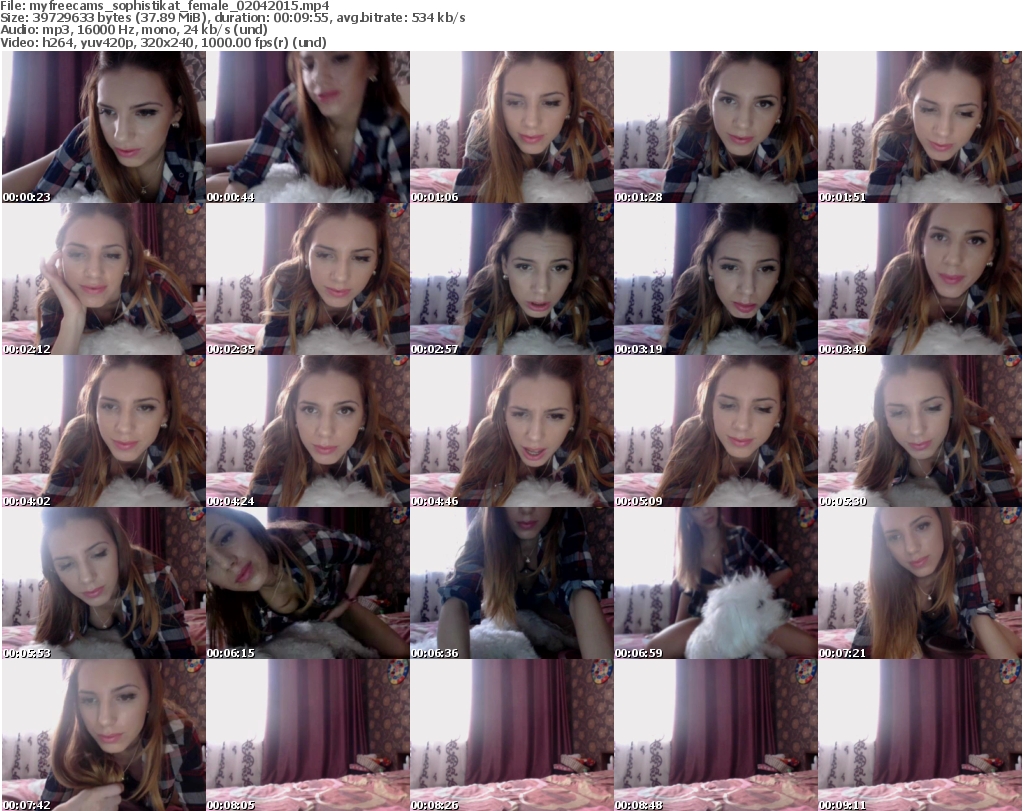Select the last thumbnail at 00:09:11

920,735
